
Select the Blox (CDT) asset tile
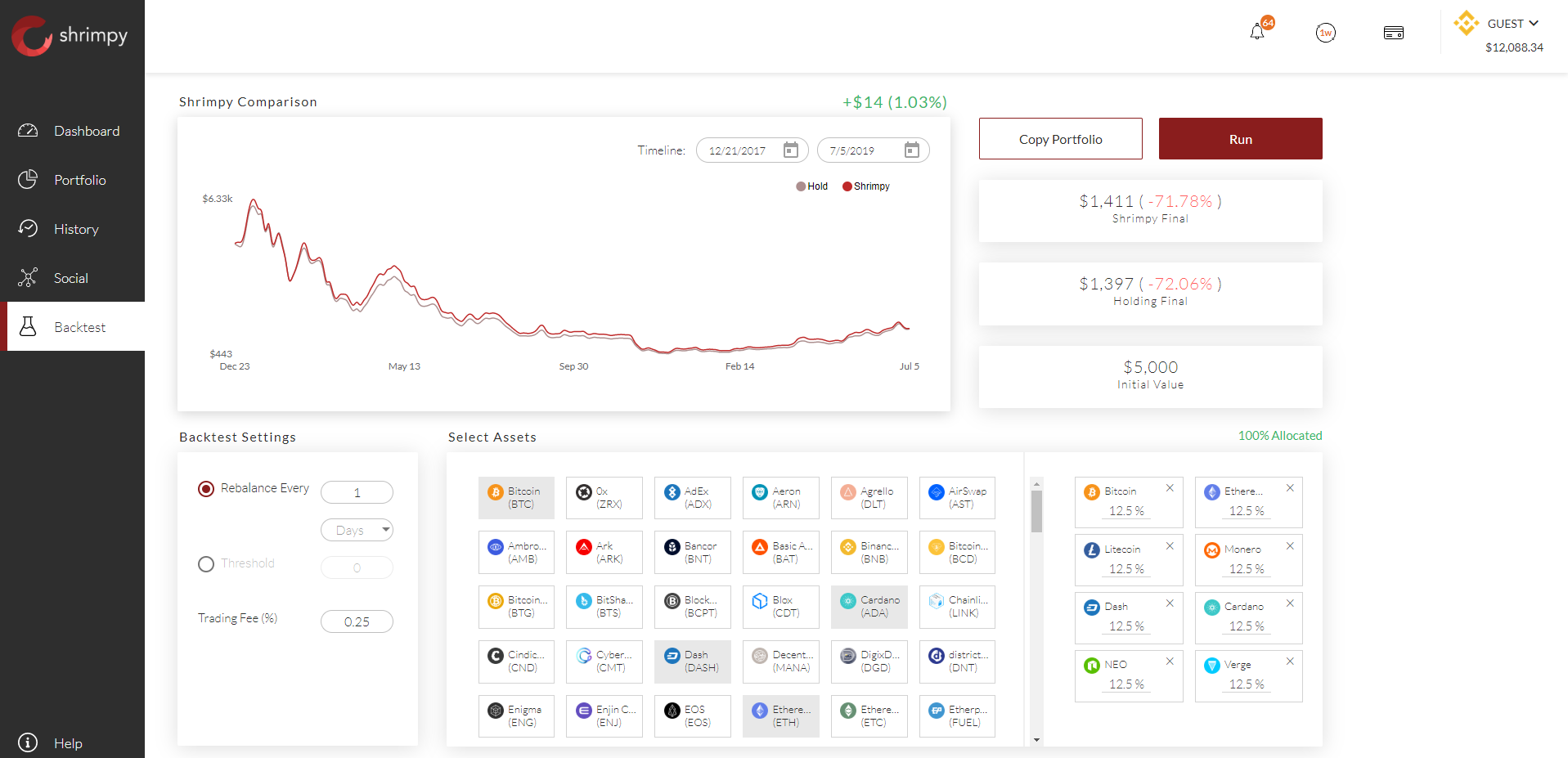(781, 607)
